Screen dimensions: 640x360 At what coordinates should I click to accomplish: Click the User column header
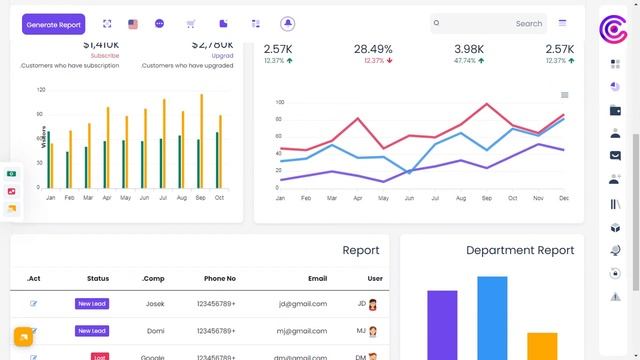[375, 278]
